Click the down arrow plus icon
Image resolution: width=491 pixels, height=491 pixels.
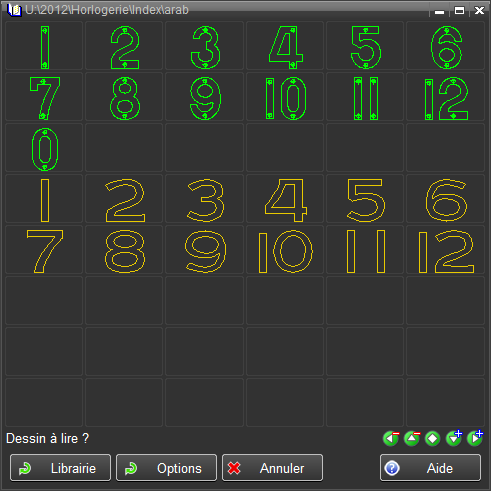[454, 438]
